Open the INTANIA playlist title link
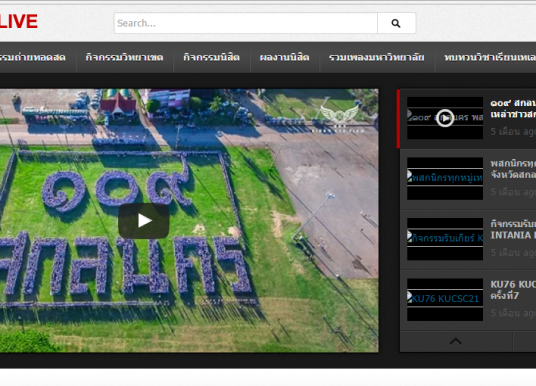 coord(513,229)
